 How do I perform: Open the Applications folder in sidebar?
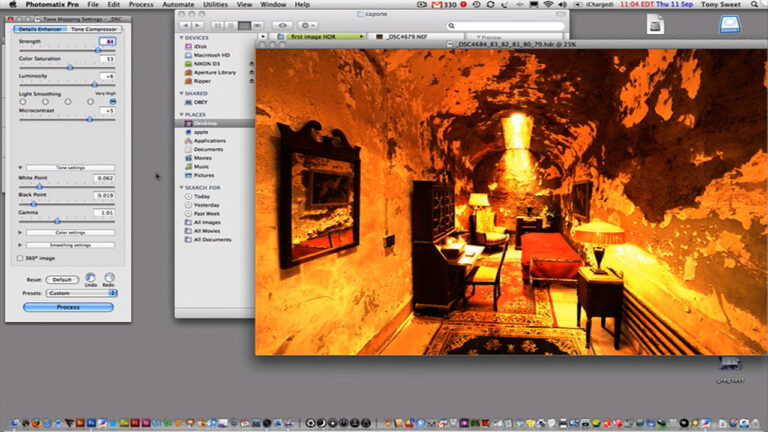pos(210,140)
